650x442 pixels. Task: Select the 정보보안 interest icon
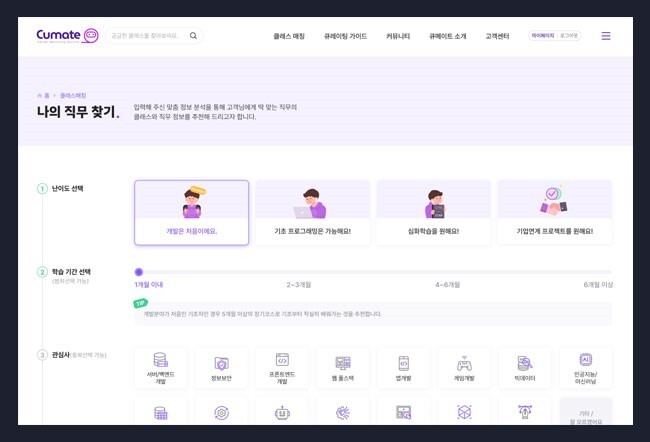point(221,364)
